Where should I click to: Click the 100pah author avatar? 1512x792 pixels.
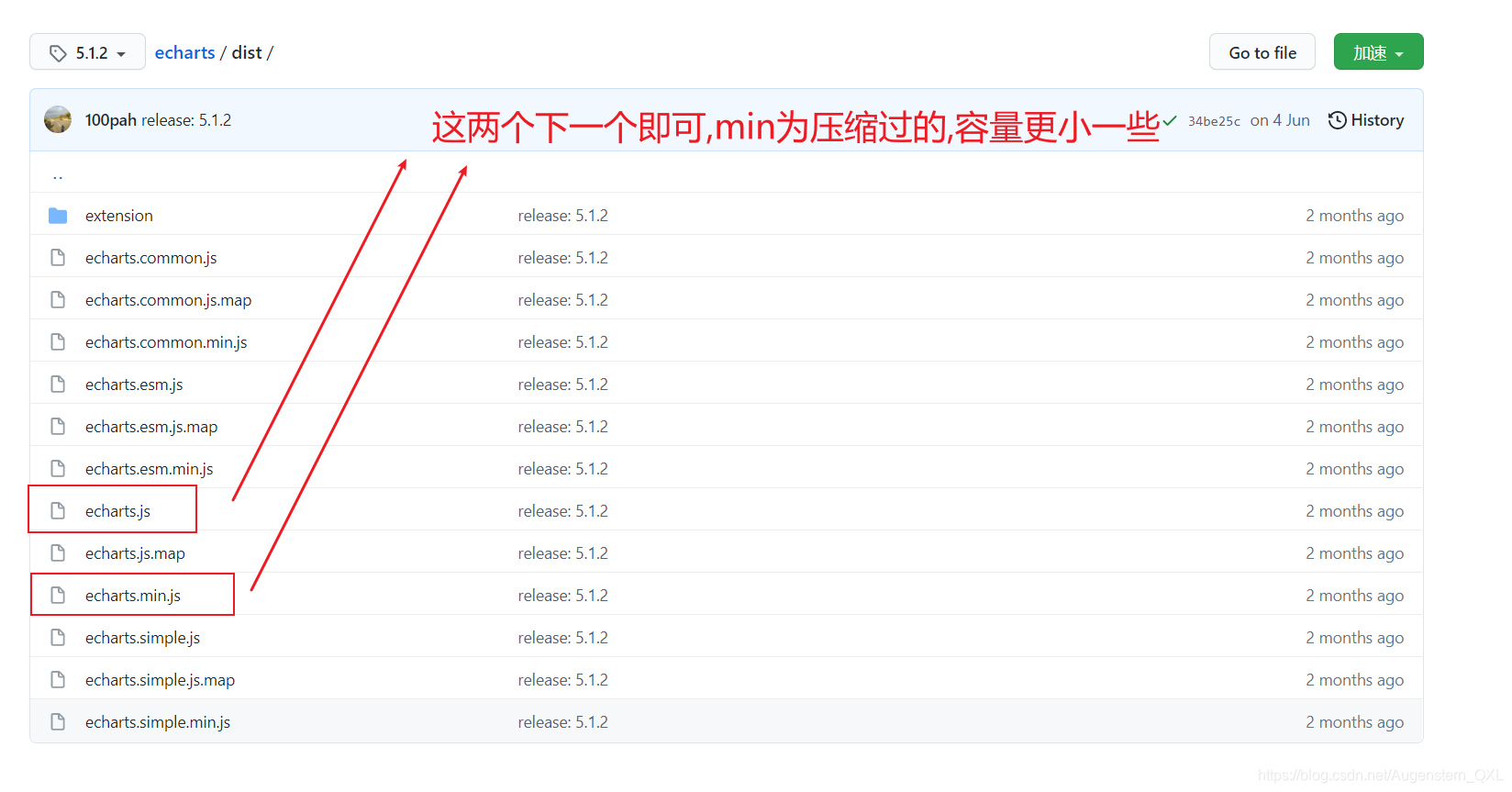click(58, 119)
